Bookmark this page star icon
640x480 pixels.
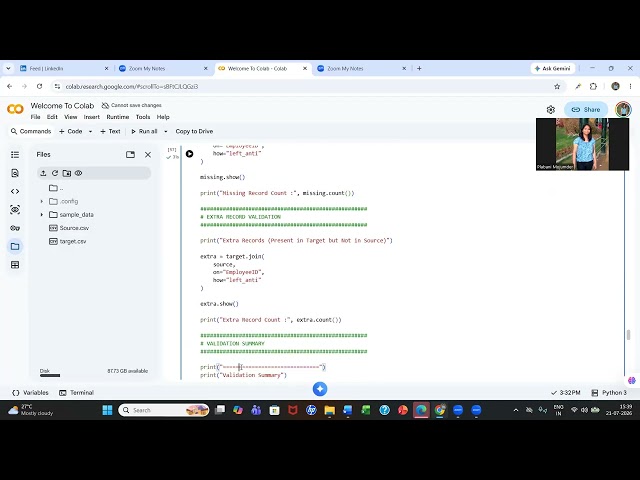tap(557, 87)
